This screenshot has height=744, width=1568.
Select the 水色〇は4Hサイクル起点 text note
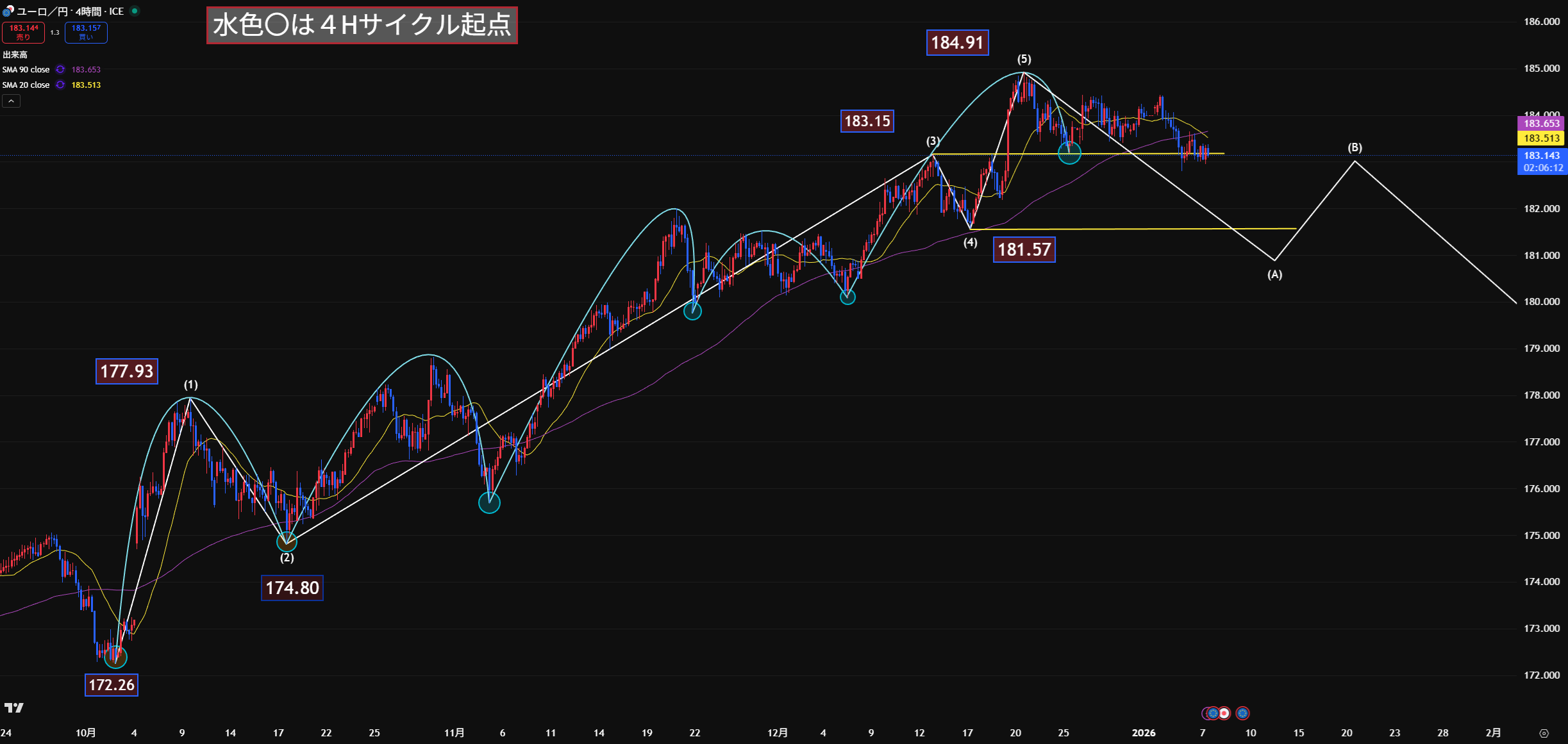pos(362,26)
